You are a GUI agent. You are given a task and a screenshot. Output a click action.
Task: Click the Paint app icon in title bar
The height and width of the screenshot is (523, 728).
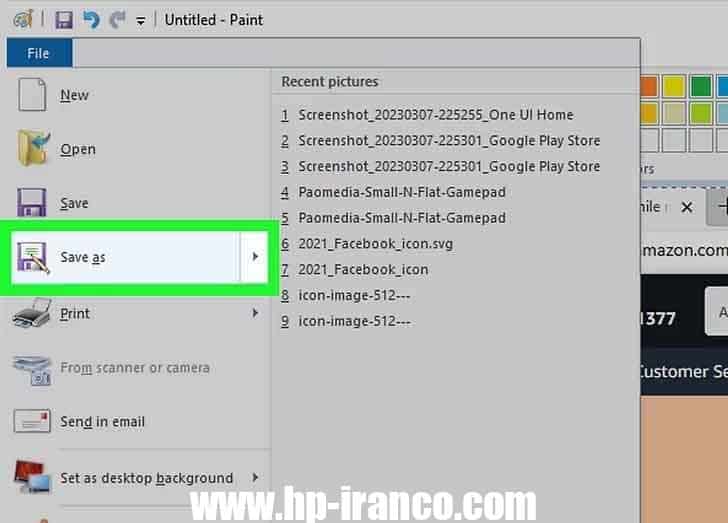click(x=22, y=20)
